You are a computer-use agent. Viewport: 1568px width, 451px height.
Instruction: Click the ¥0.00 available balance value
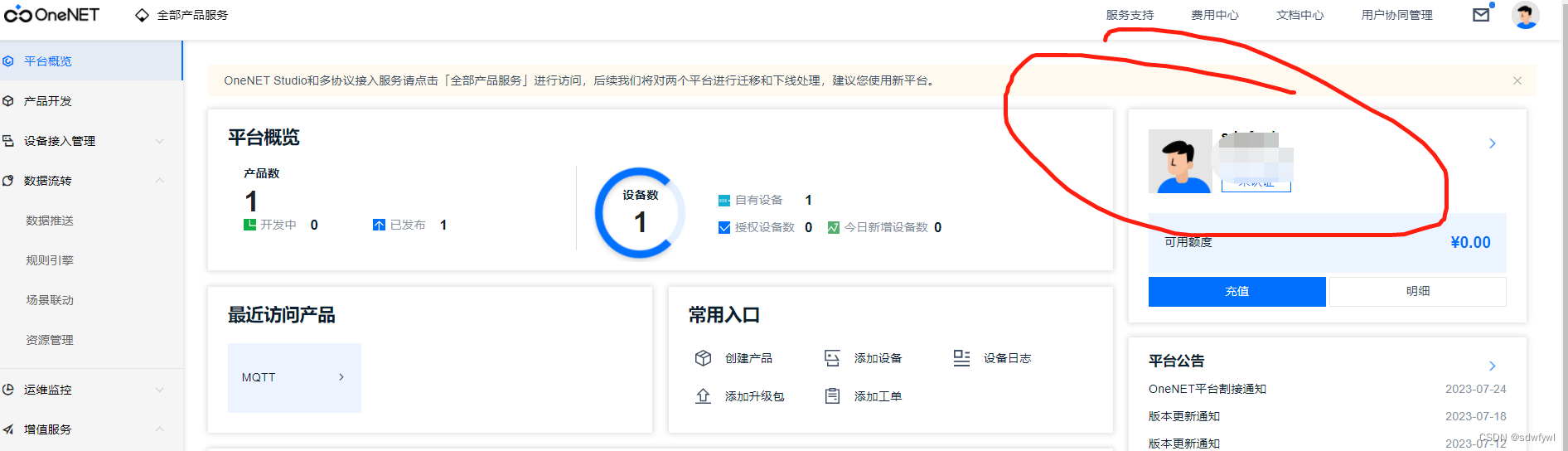[x=1470, y=242]
